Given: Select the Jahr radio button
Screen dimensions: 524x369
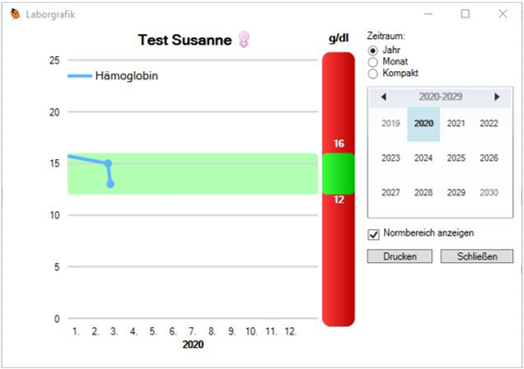Looking at the screenshot, I should pyautogui.click(x=373, y=51).
